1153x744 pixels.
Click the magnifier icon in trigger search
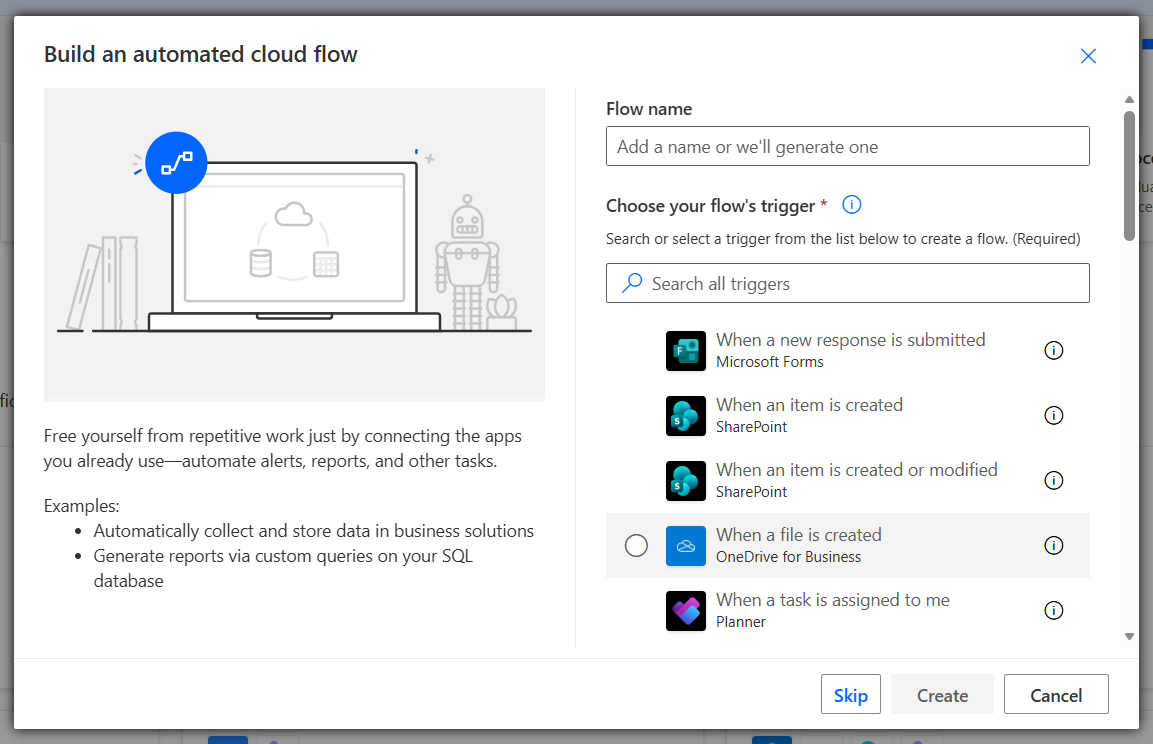click(632, 283)
